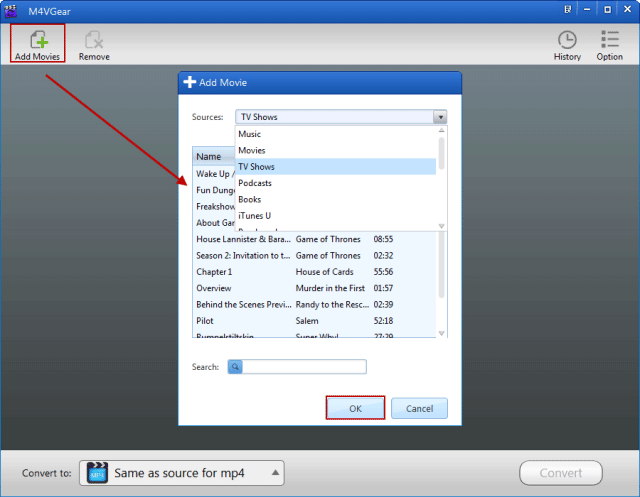
Task: Click 'House of Cards' show cell
Action: 324,272
